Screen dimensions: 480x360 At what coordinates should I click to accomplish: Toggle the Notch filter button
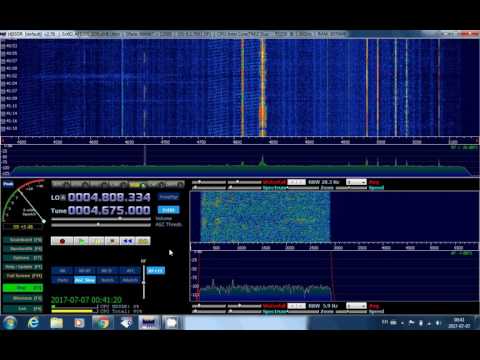pyautogui.click(x=107, y=280)
